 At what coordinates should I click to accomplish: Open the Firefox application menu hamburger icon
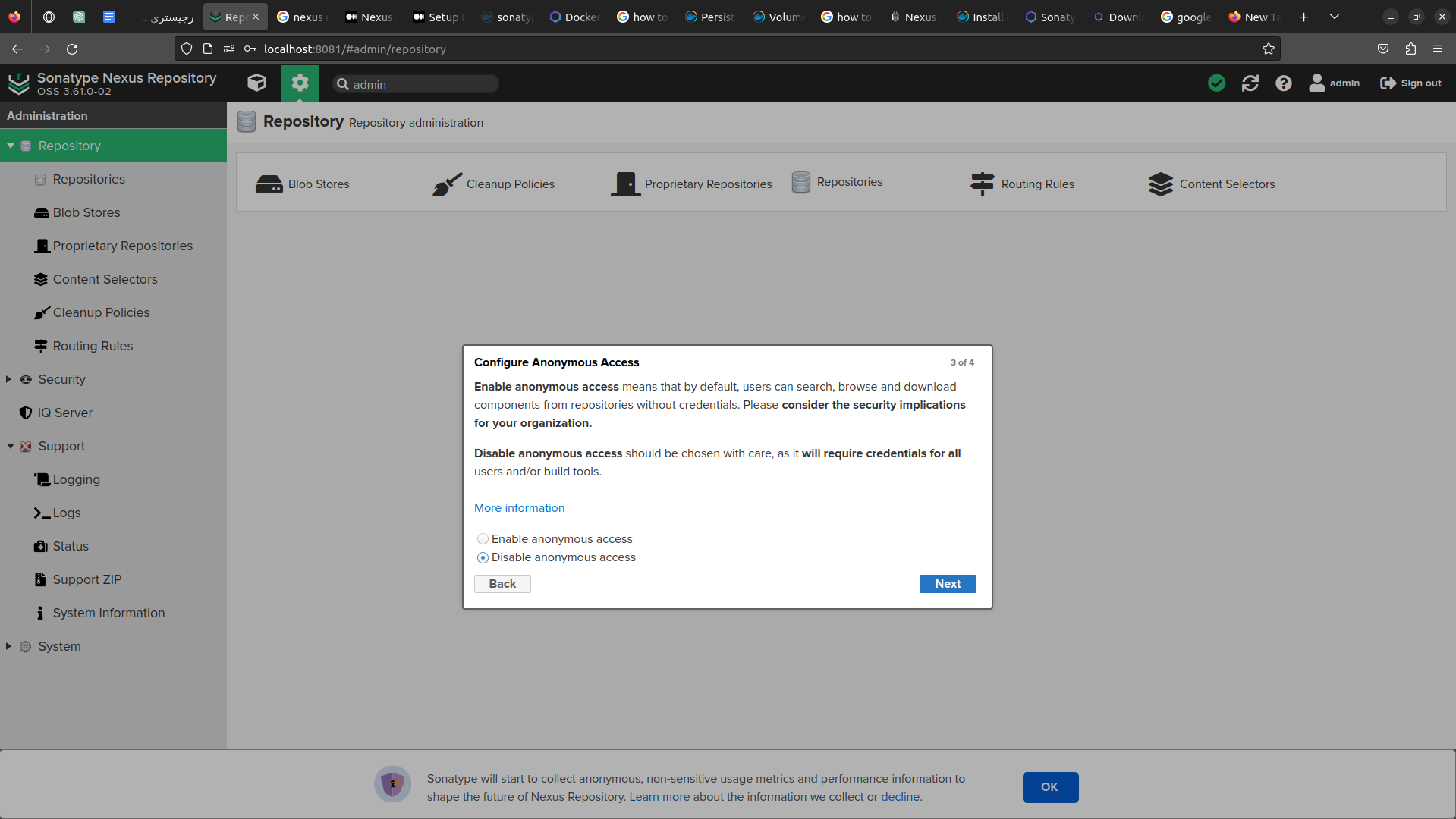pos(1438,49)
